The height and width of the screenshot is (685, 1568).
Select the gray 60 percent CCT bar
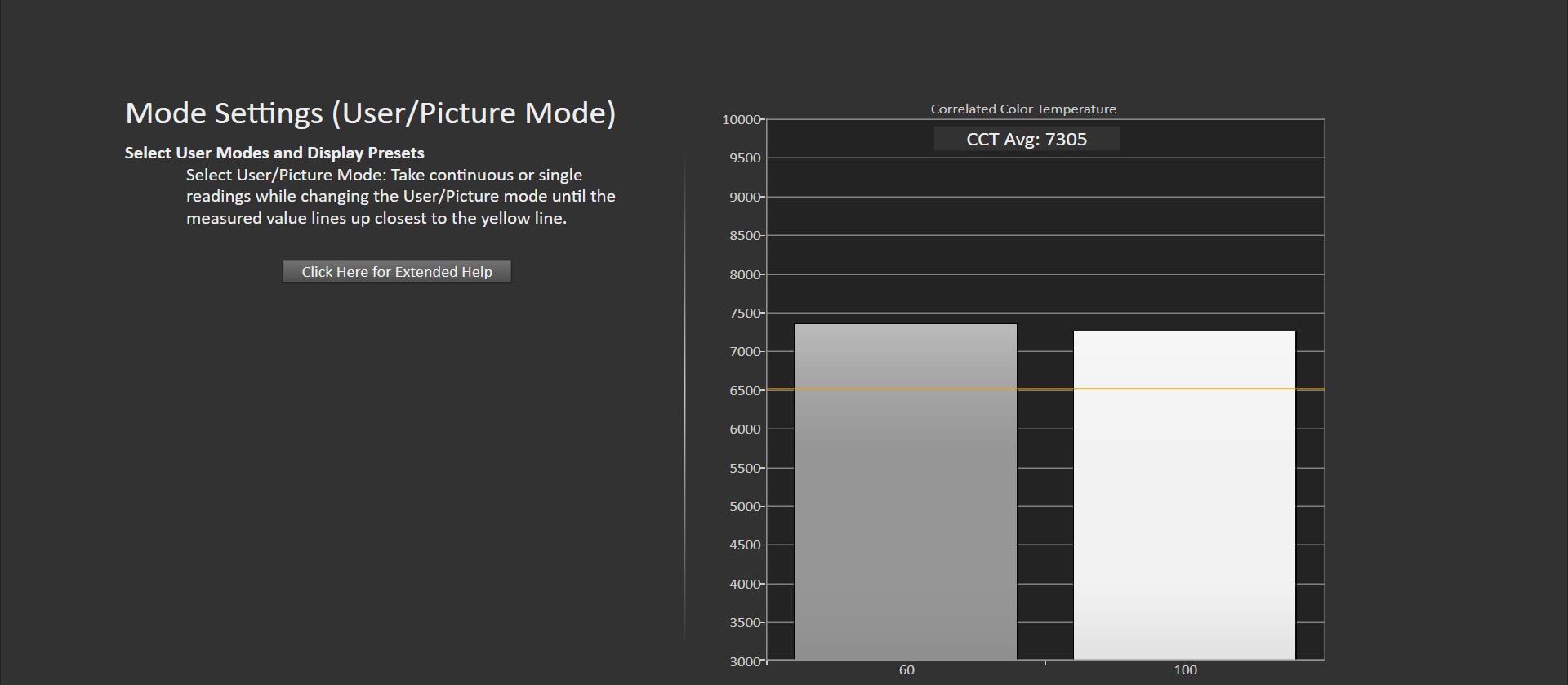[906, 492]
